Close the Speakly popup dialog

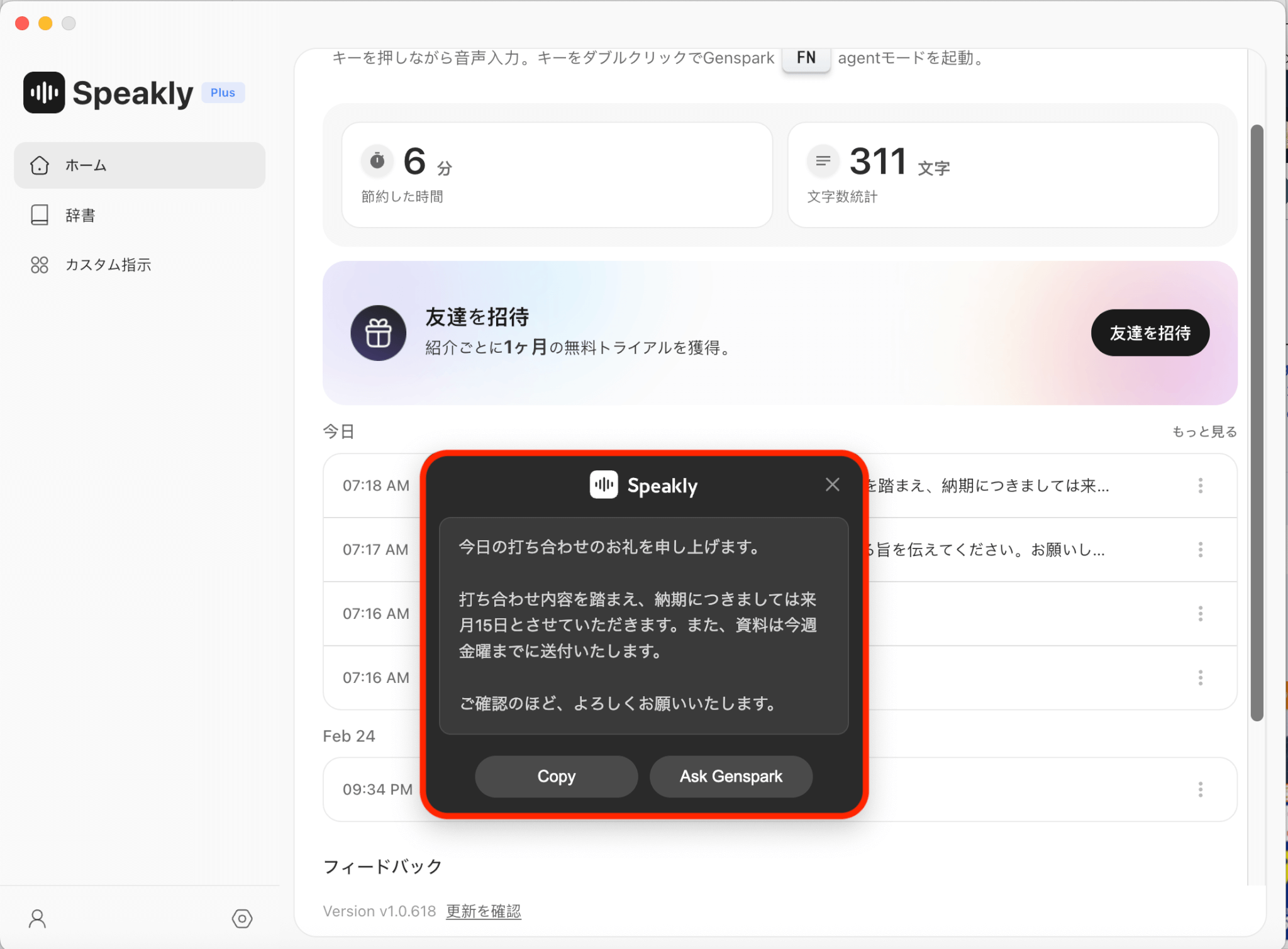pos(832,485)
